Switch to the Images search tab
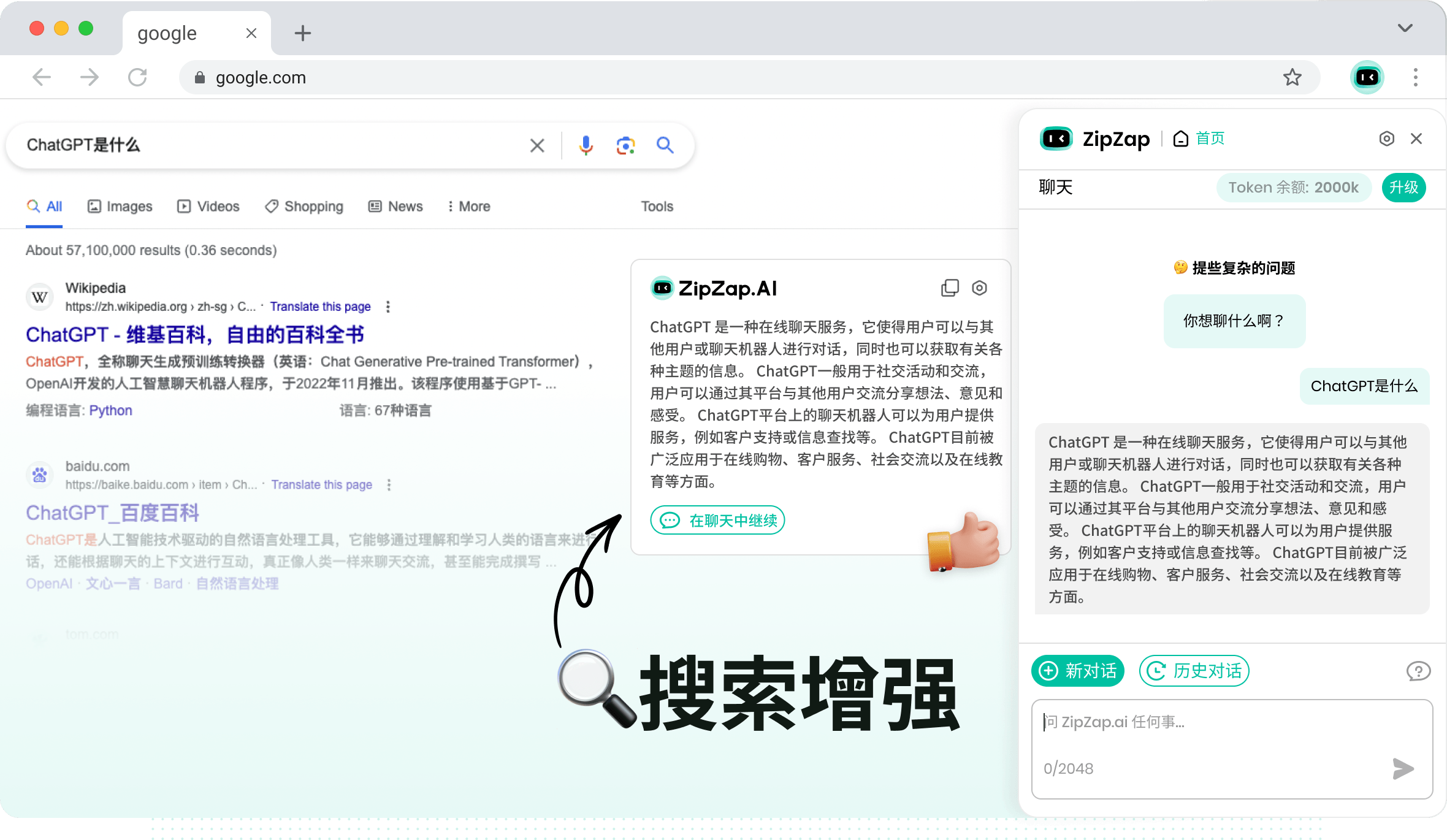Image resolution: width=1447 pixels, height=840 pixels. 120,207
